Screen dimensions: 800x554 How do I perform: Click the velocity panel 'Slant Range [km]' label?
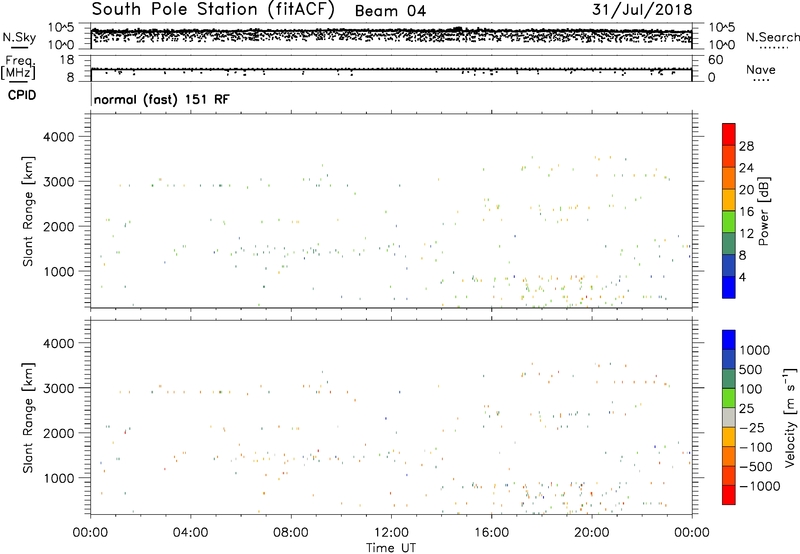coord(28,417)
